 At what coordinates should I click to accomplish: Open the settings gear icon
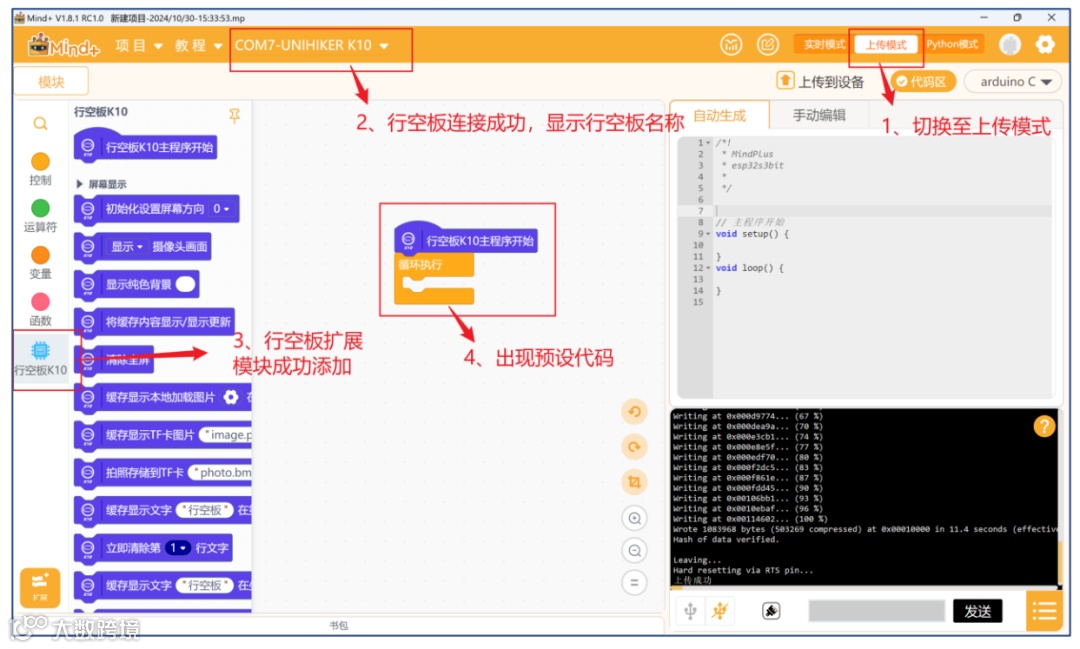[1045, 45]
